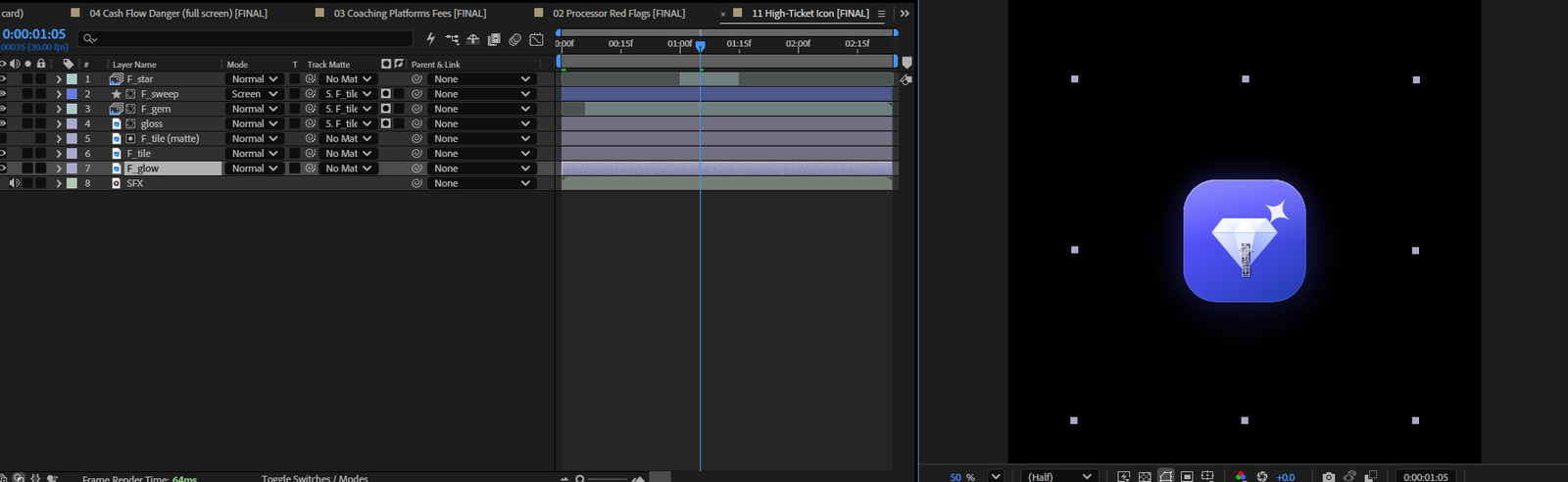1568x482 pixels.
Task: Click reset exposure aperture icon
Action: click(1262, 476)
